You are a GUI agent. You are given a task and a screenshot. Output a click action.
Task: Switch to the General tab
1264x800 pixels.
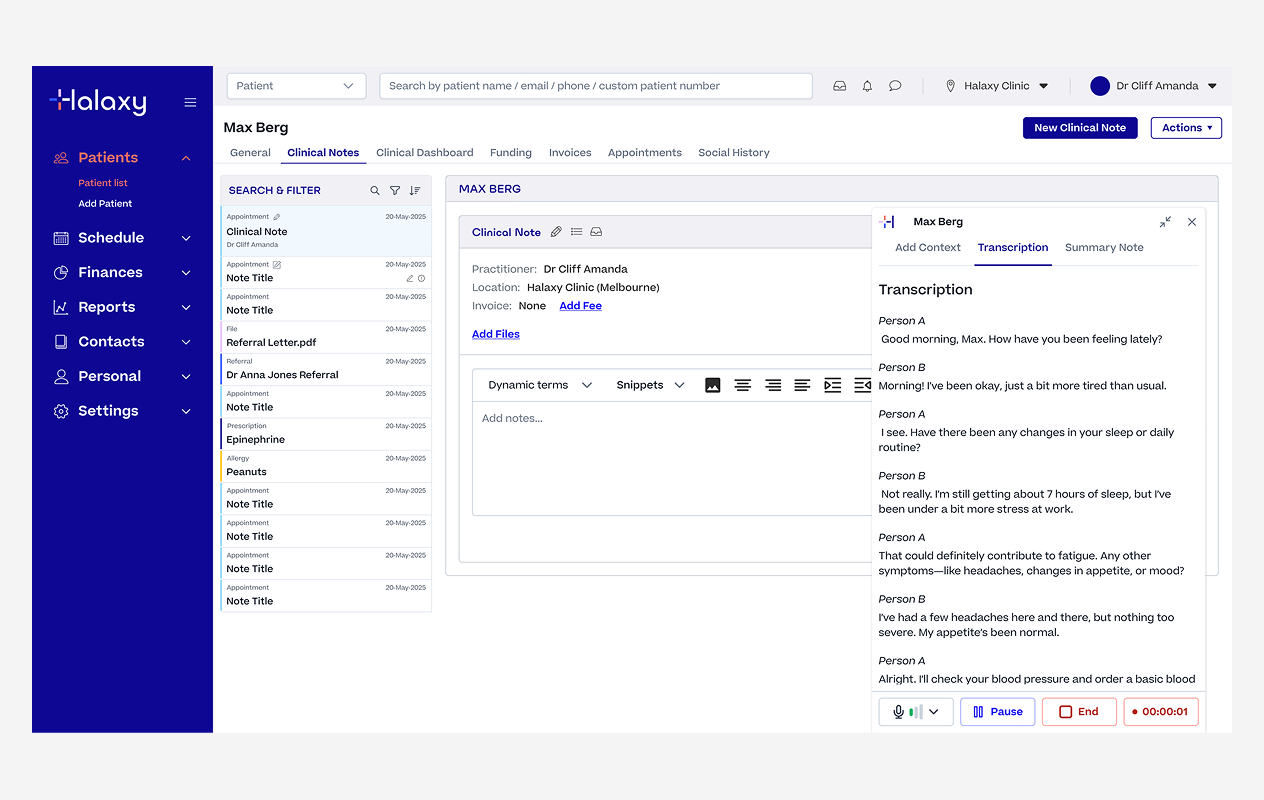pos(250,153)
